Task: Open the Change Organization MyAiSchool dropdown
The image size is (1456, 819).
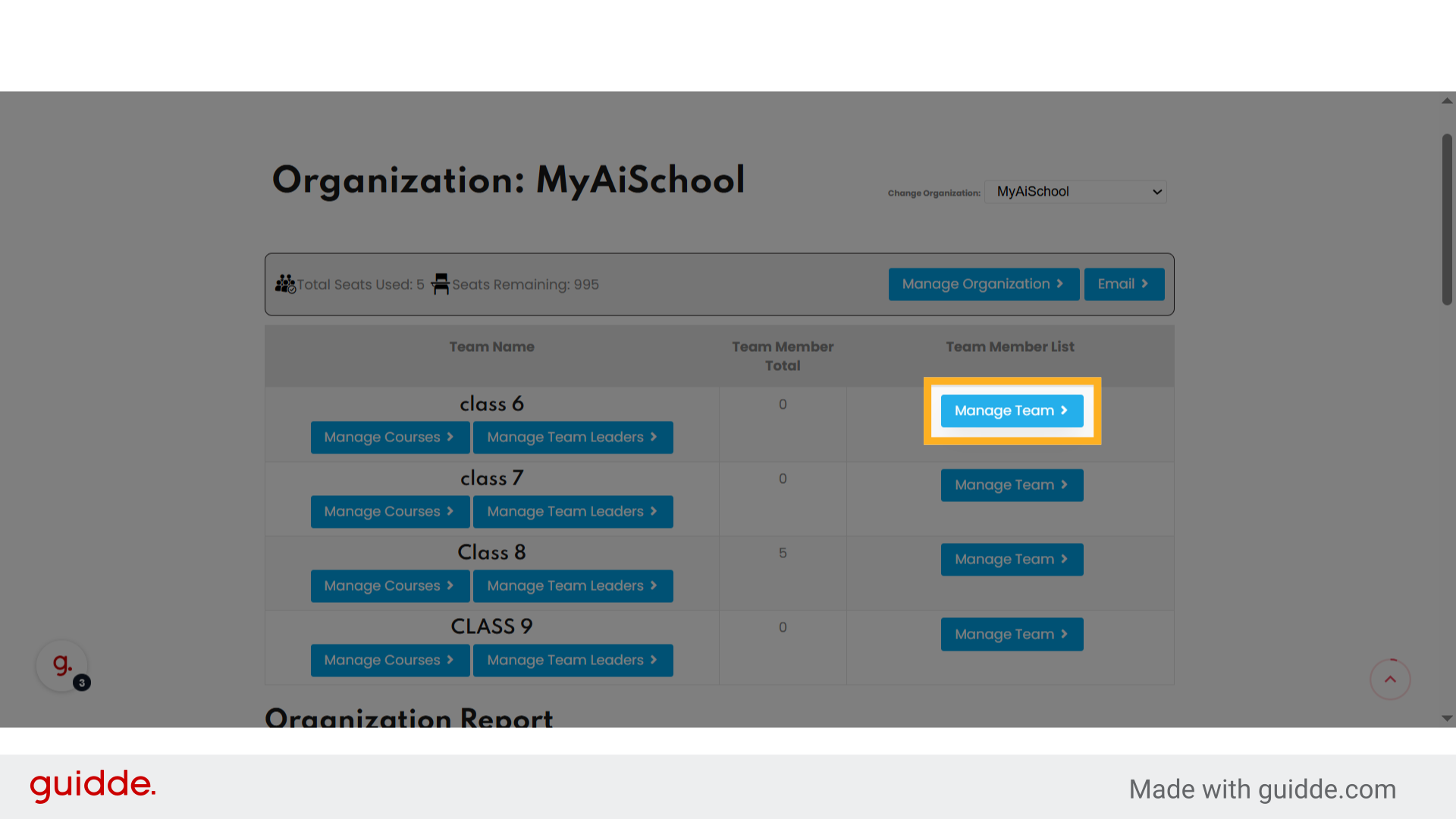Action: click(1075, 192)
